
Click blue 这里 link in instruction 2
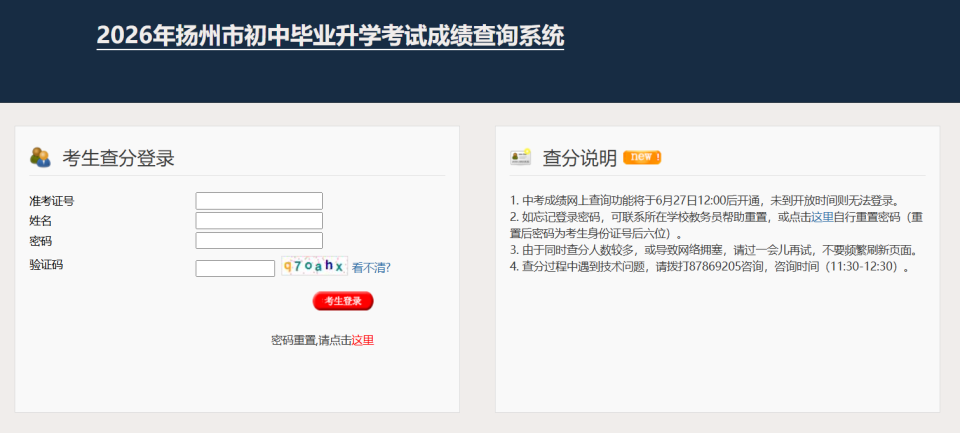822,217
